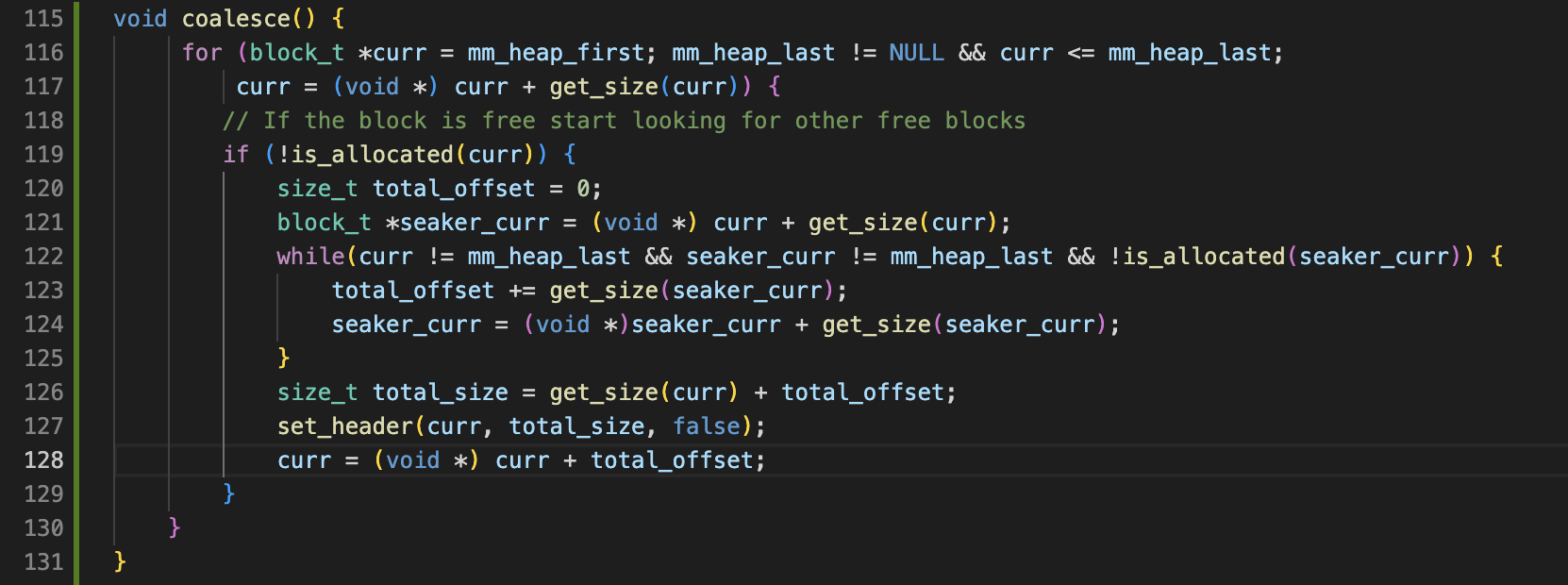
Task: Click line number 115 in the gutter
Action: coord(43,19)
